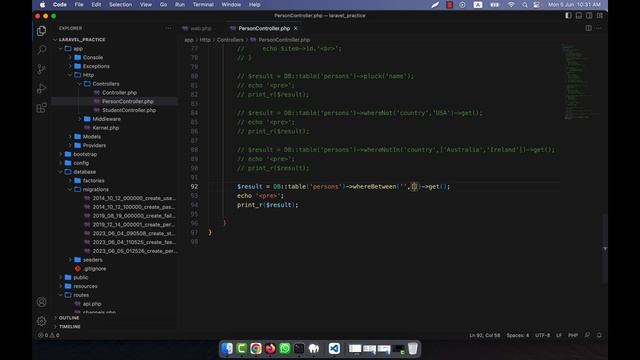
Task: Split the editor to the right
Action: [x=589, y=28]
